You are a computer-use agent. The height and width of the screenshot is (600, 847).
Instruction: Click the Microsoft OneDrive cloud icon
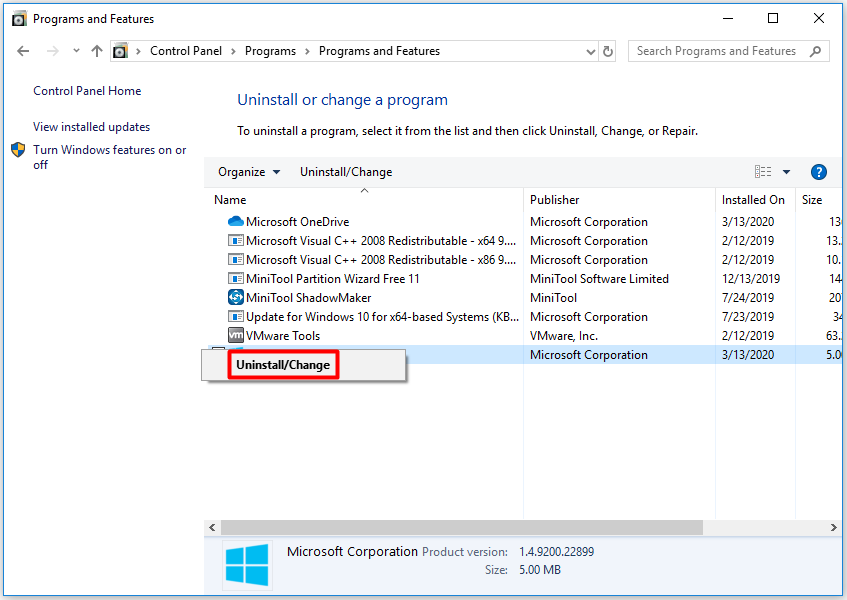click(236, 221)
